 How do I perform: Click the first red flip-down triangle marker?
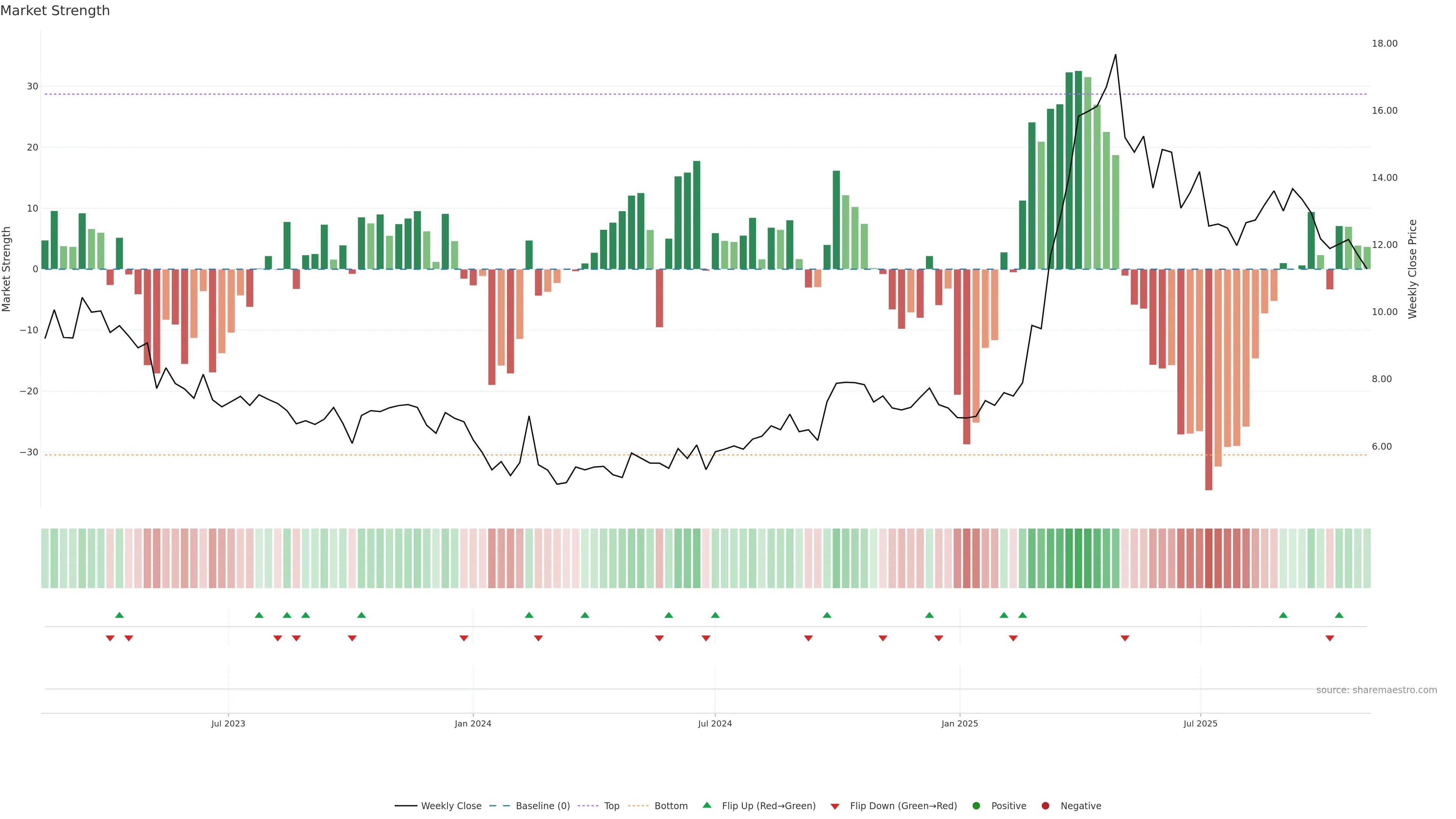(x=110, y=638)
